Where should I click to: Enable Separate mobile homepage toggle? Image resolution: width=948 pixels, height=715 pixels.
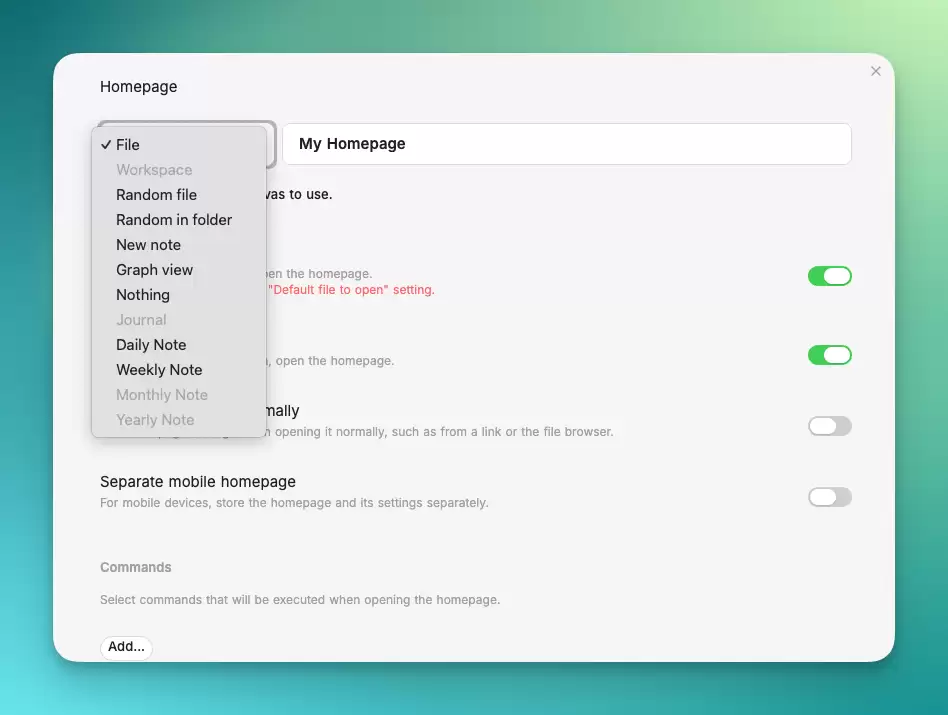(830, 497)
